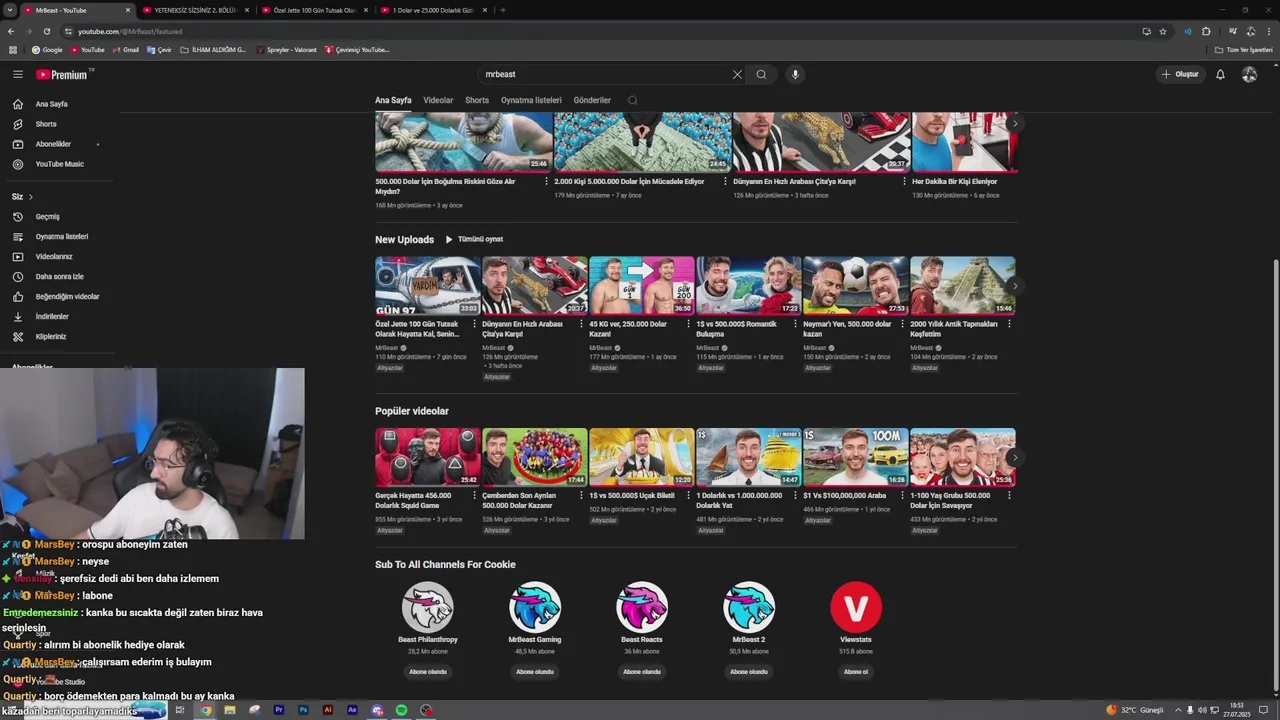Click Abone ol under Viewstats
This screenshot has width=1280, height=720.
pyautogui.click(x=856, y=672)
